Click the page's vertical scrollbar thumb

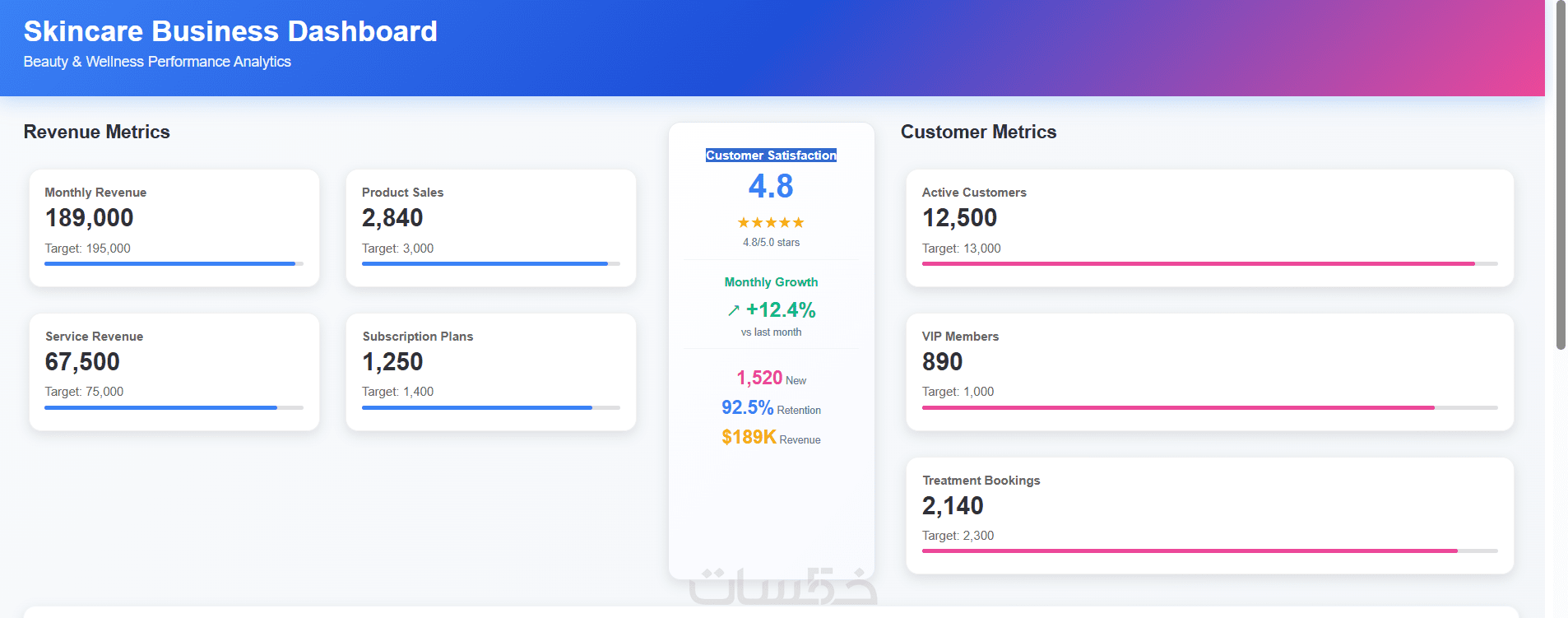point(1561,173)
